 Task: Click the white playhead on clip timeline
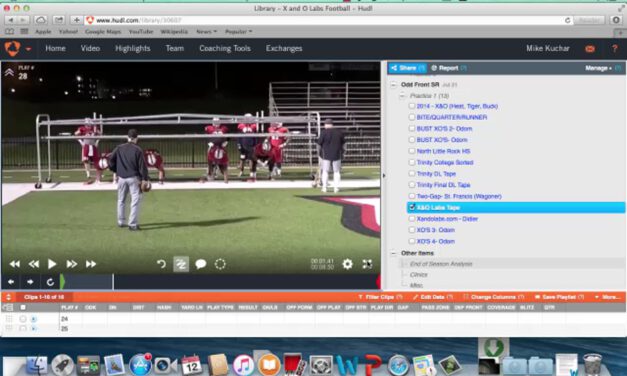[113, 282]
